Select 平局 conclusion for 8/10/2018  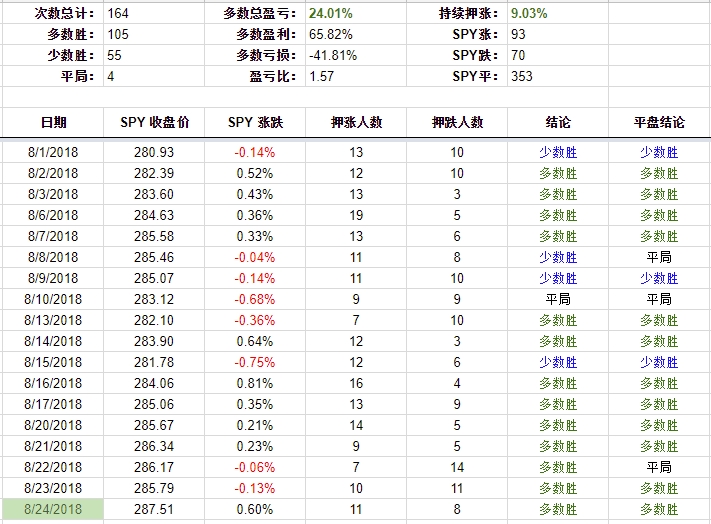(x=558, y=299)
